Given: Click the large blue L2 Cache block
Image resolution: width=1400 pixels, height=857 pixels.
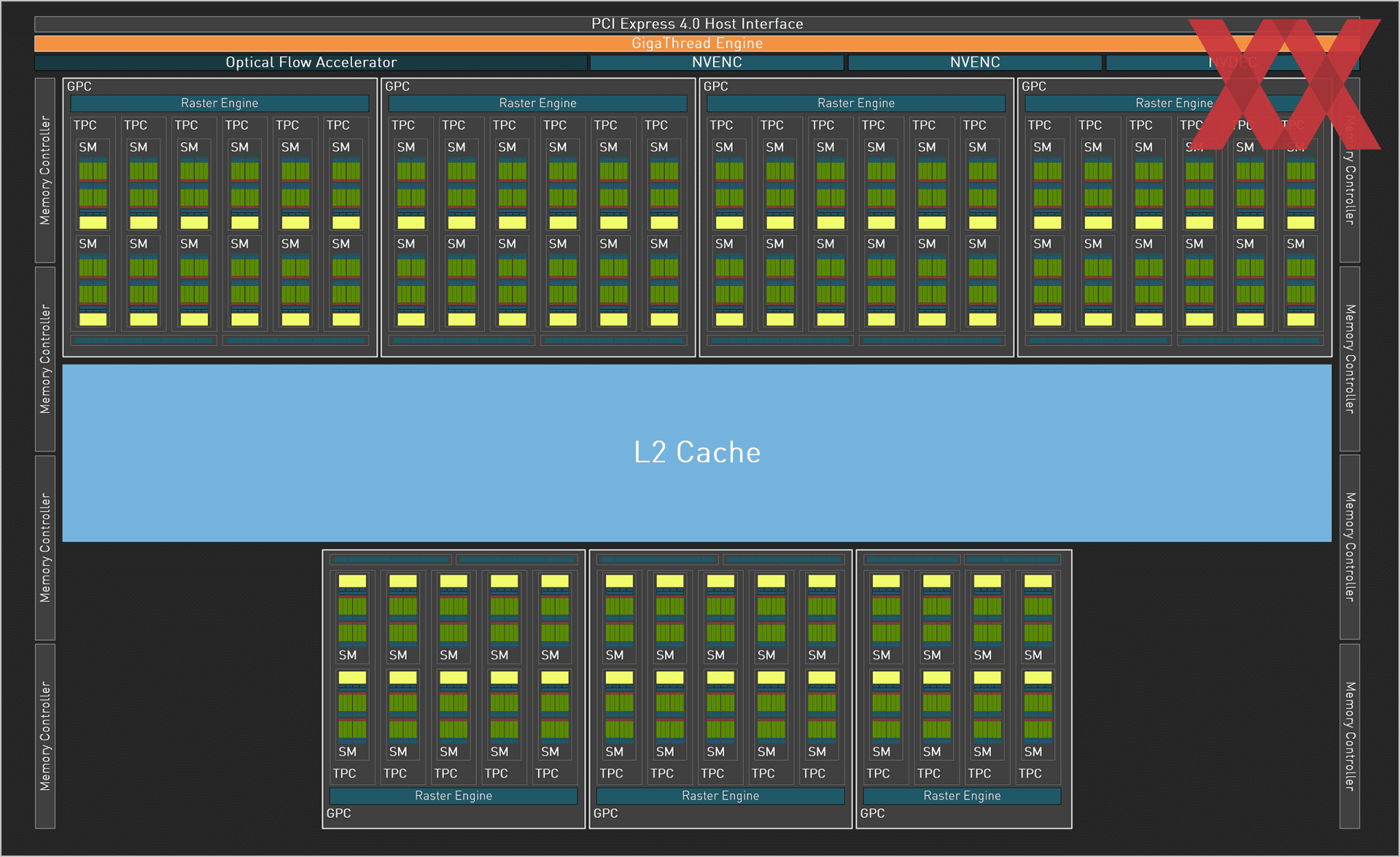Looking at the screenshot, I should (x=697, y=453).
